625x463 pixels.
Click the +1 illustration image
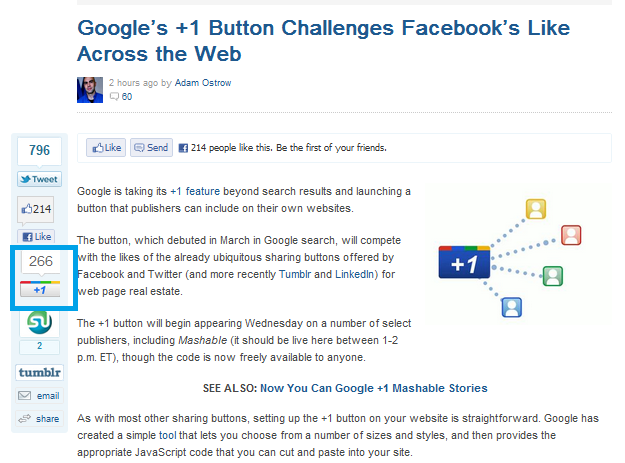click(512, 258)
